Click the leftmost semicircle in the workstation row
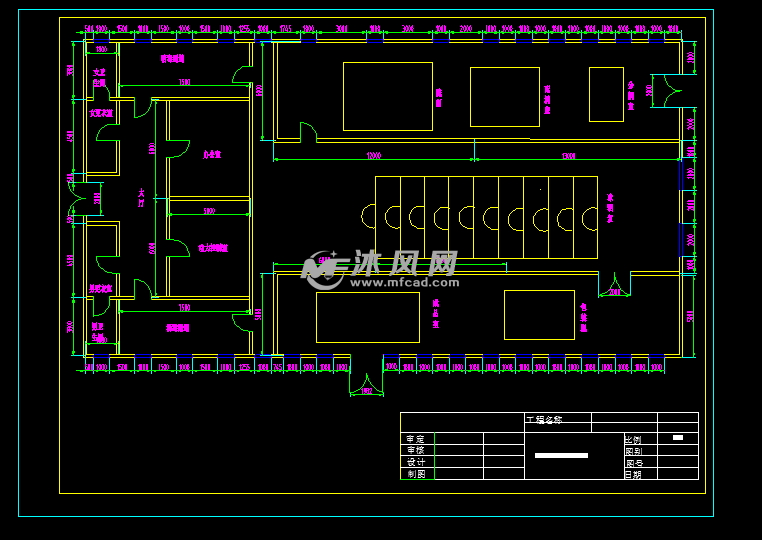 click(368, 216)
